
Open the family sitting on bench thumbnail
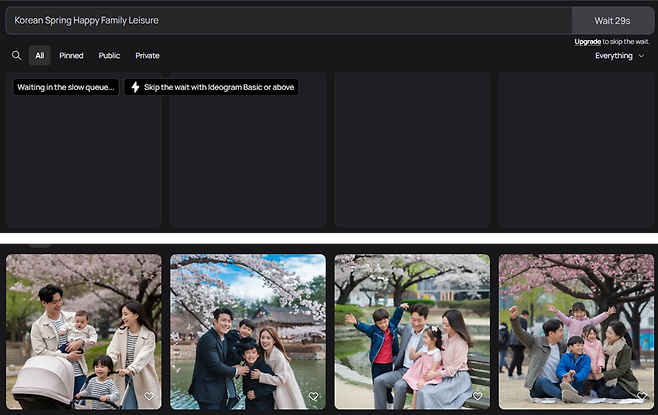coord(412,331)
